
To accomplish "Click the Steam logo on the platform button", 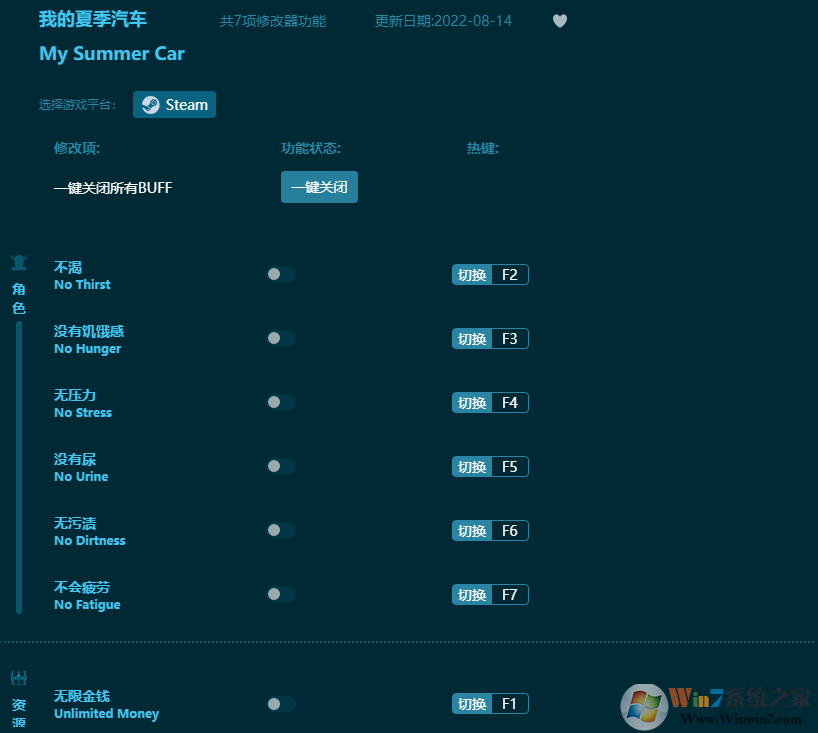I will tap(151, 104).
